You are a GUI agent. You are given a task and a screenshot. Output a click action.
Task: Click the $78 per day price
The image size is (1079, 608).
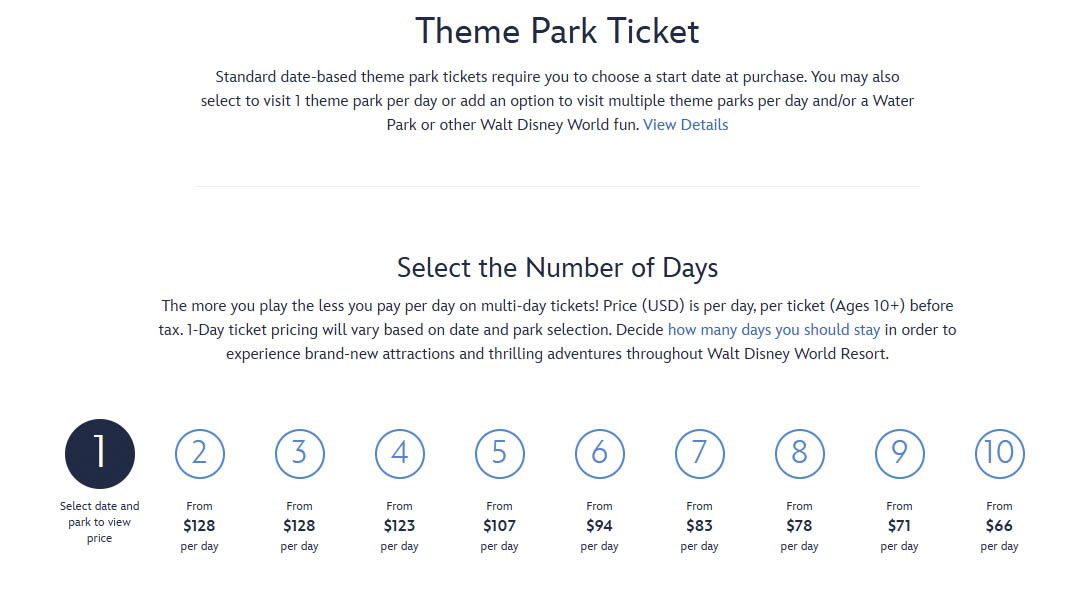click(800, 525)
